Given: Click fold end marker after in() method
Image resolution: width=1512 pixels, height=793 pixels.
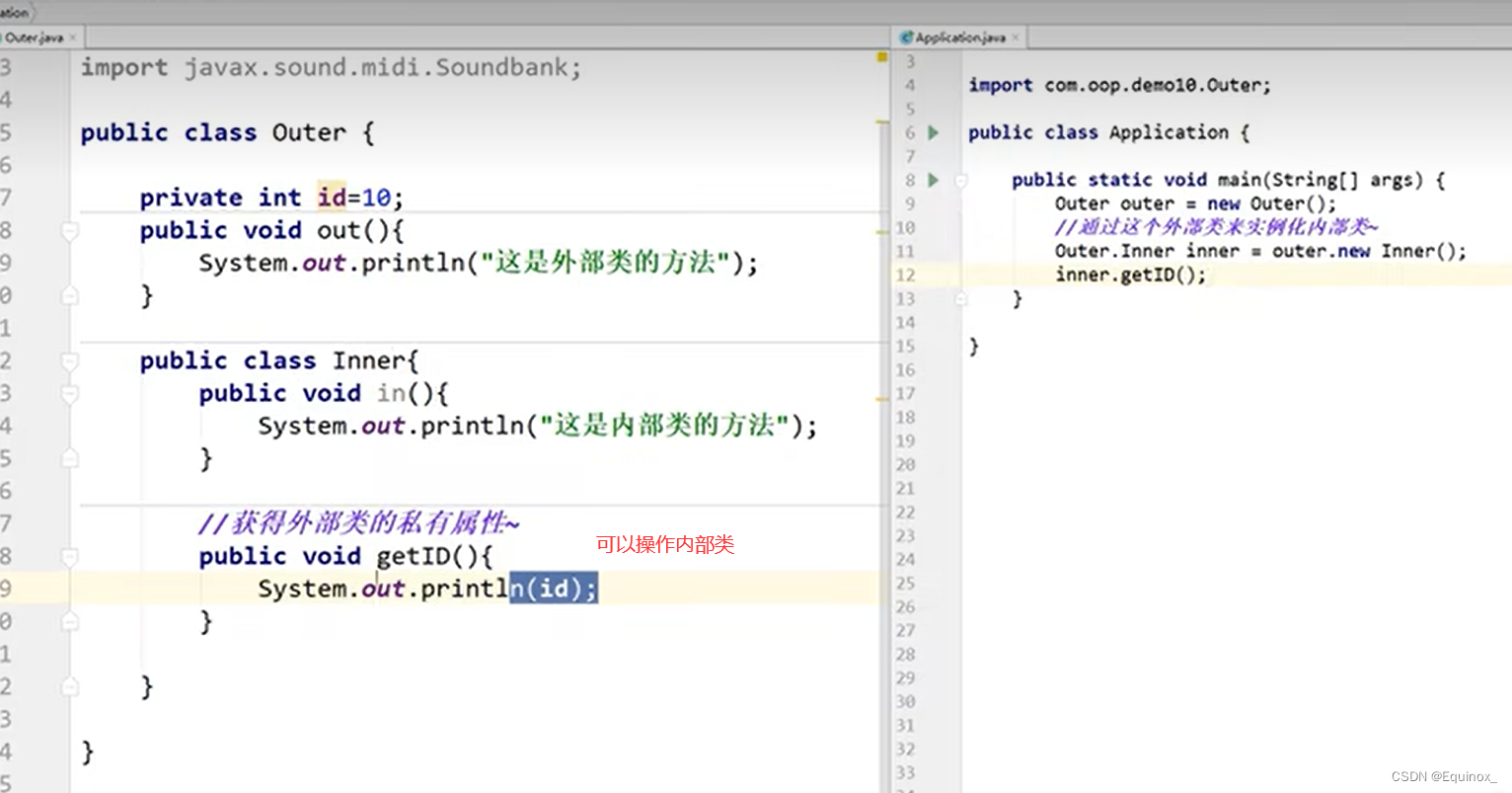Looking at the screenshot, I should click(x=70, y=458).
